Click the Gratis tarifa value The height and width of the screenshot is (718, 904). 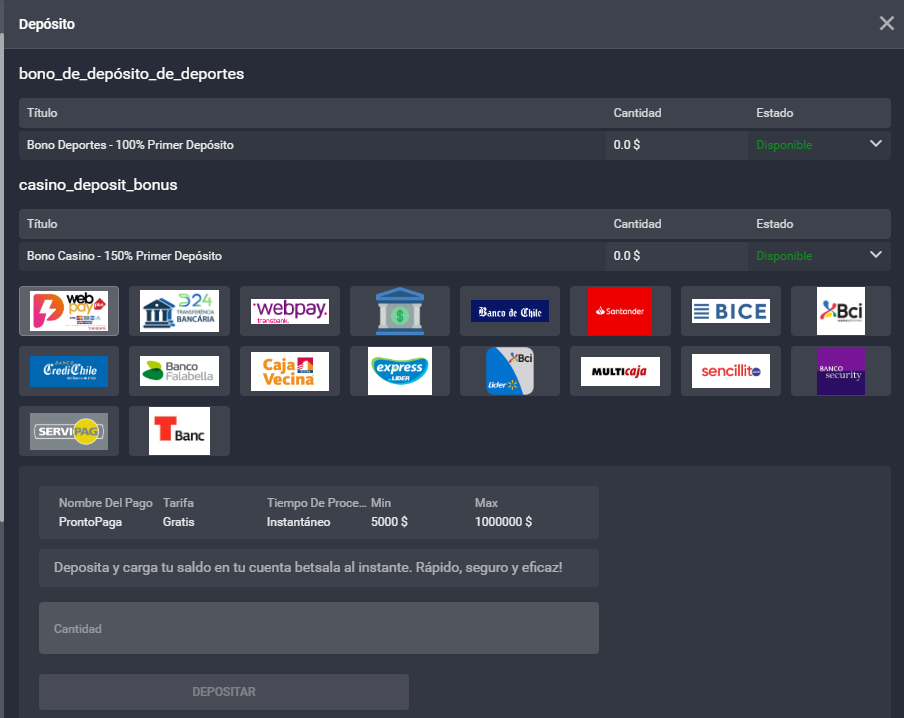pyautogui.click(x=179, y=522)
